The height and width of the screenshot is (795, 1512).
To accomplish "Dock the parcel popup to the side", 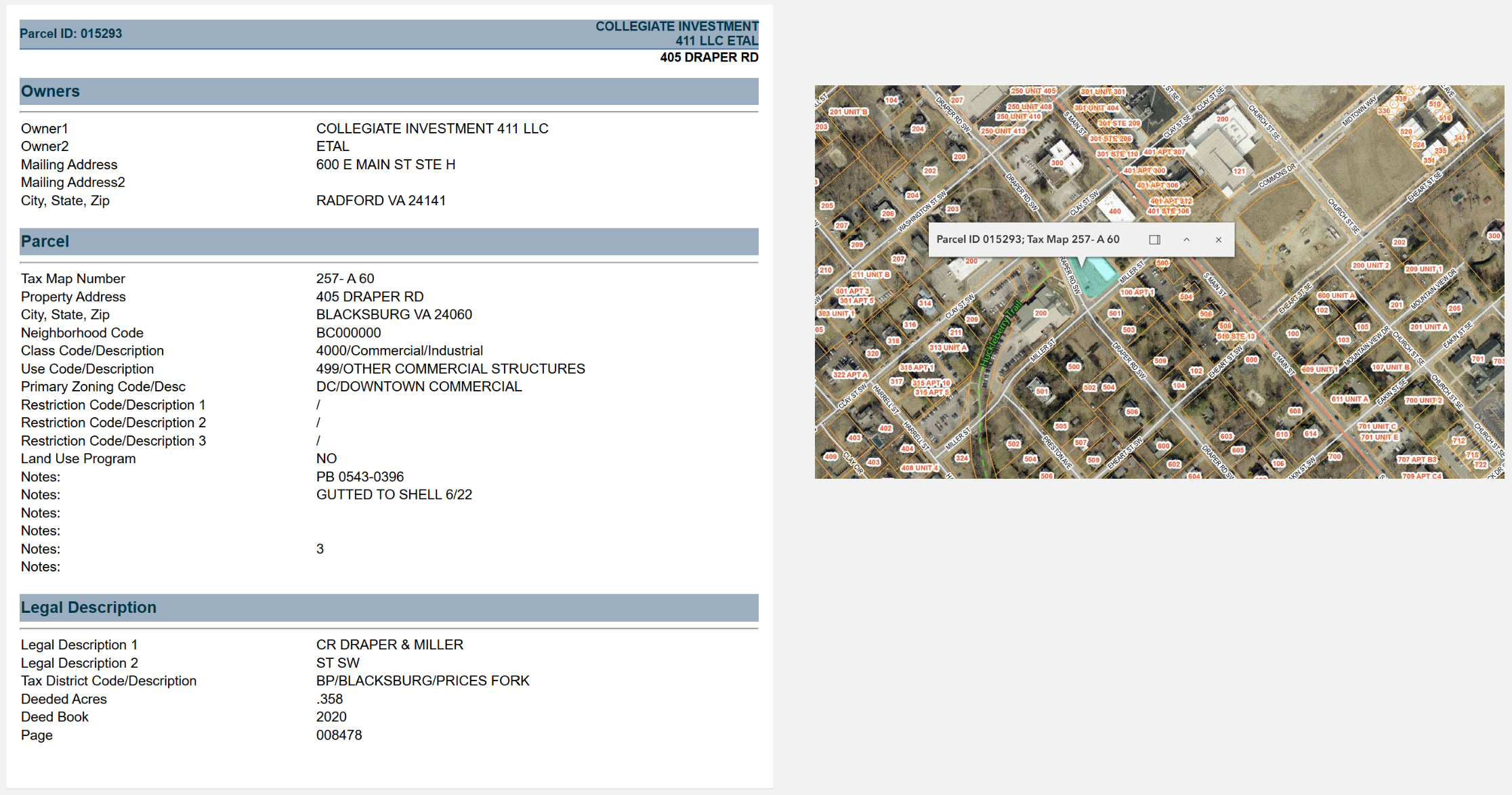I will pyautogui.click(x=1155, y=240).
